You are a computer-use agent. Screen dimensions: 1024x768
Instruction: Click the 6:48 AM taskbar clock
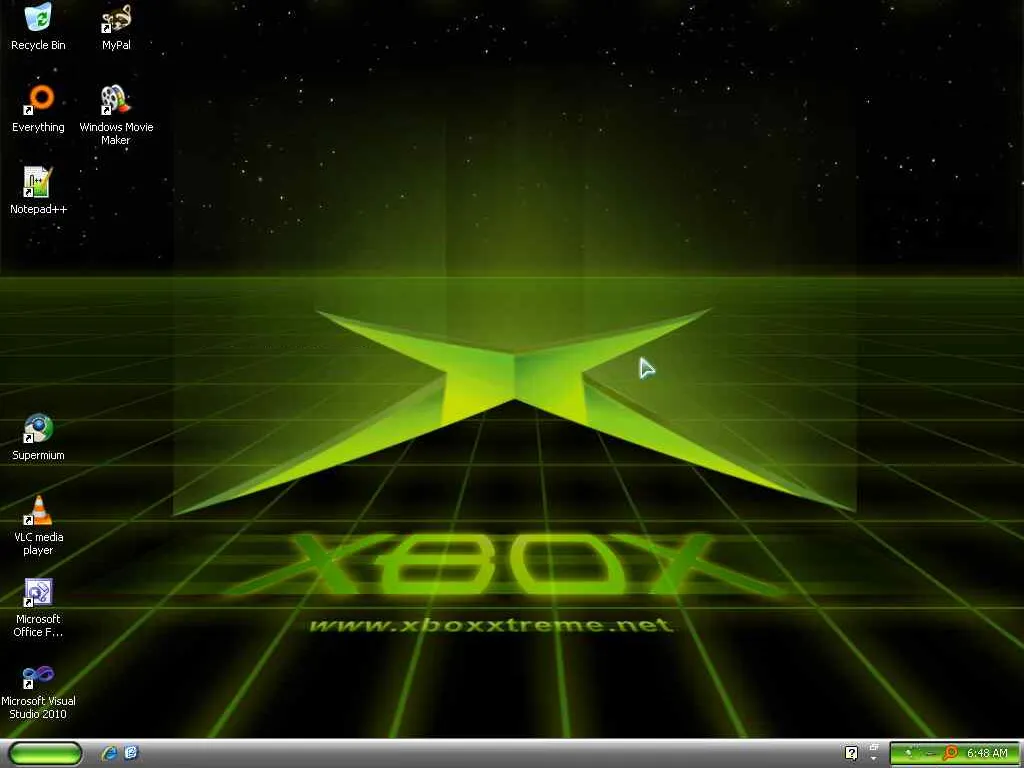[x=987, y=754]
